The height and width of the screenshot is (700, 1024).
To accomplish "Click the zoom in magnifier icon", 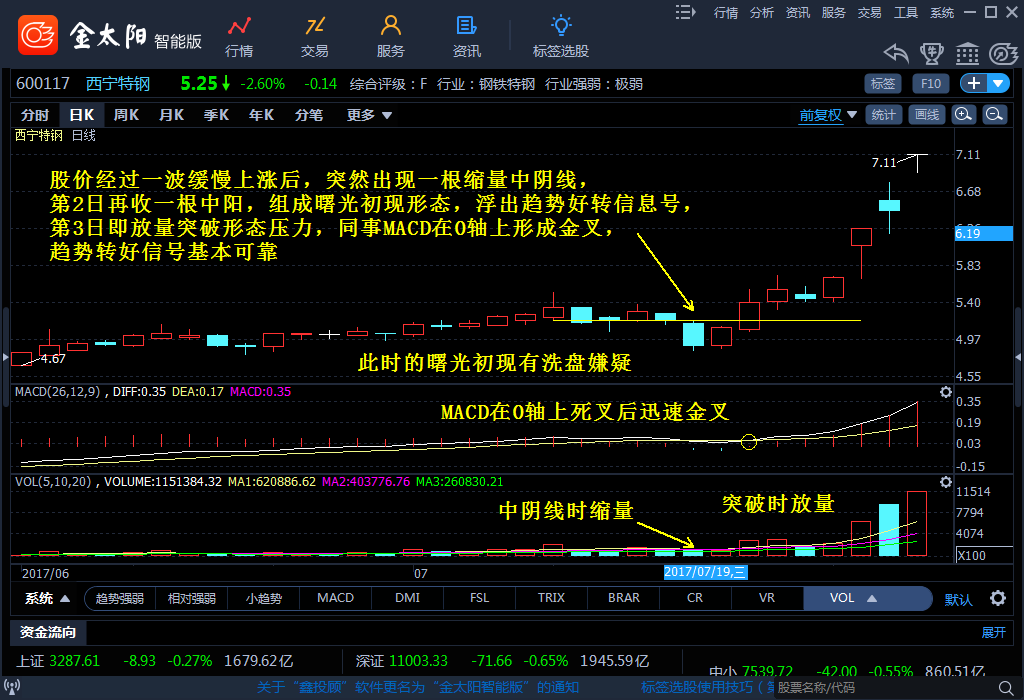I will (964, 115).
